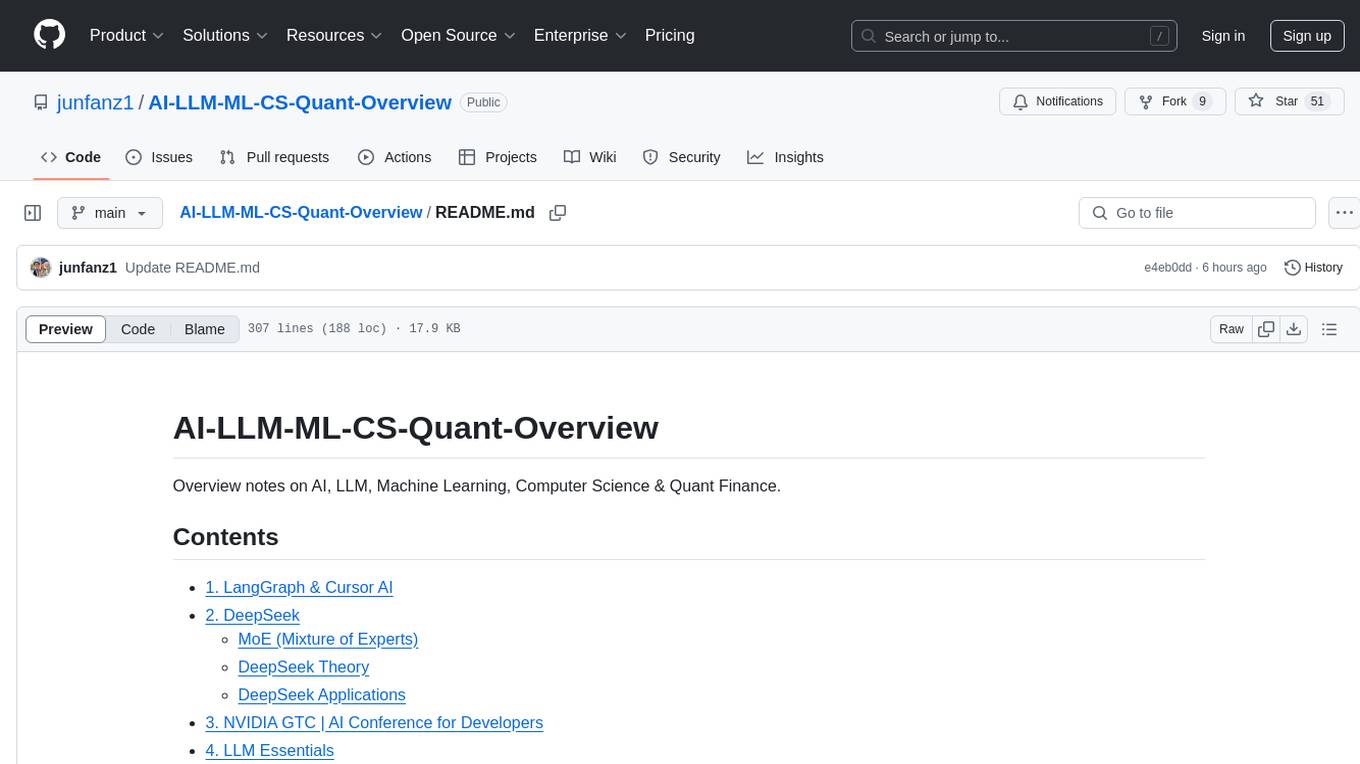Open the main branch selector dropdown

tap(109, 213)
